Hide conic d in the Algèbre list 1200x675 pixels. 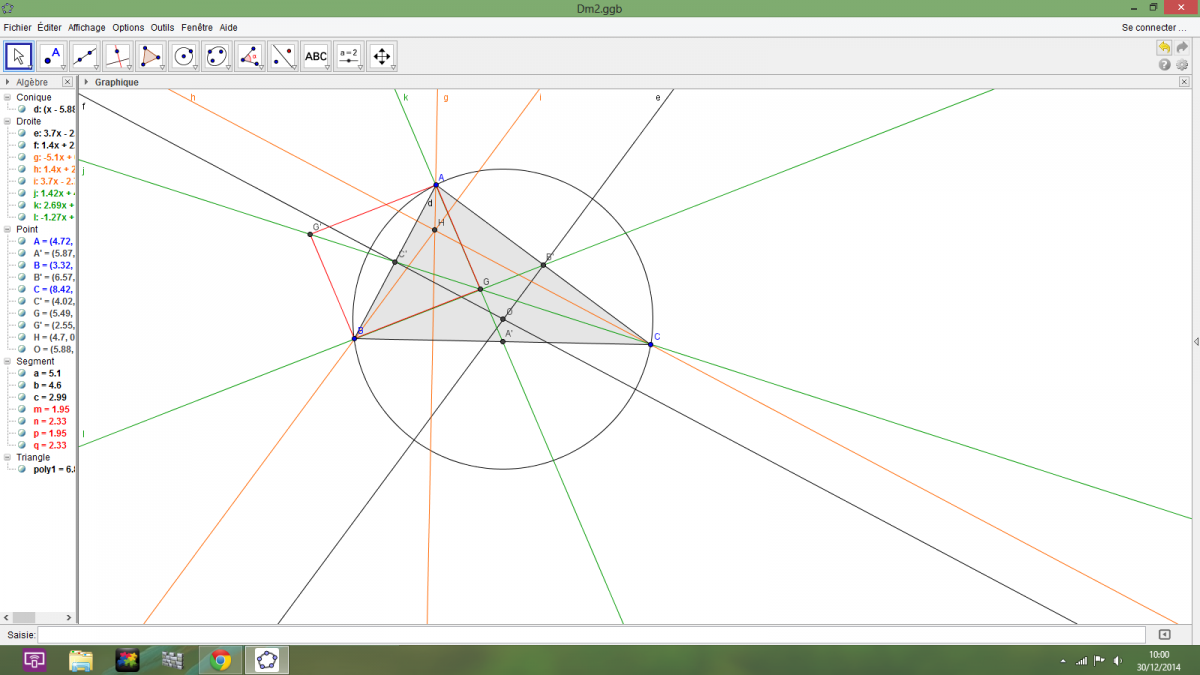[22, 109]
